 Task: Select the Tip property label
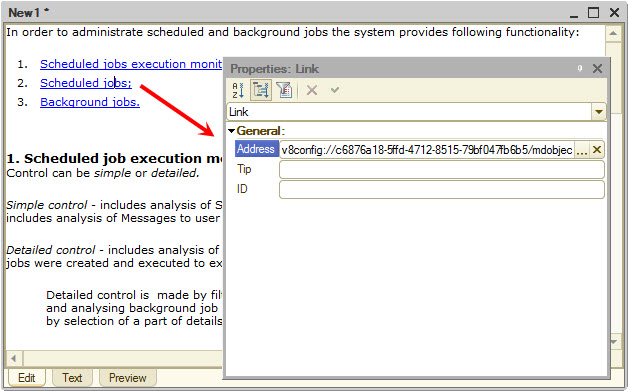coord(244,169)
